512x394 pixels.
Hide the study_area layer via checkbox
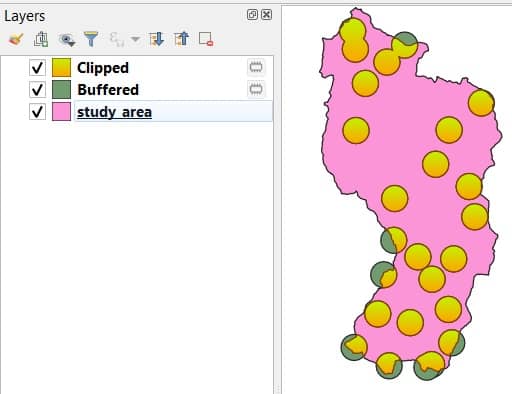click(x=37, y=111)
